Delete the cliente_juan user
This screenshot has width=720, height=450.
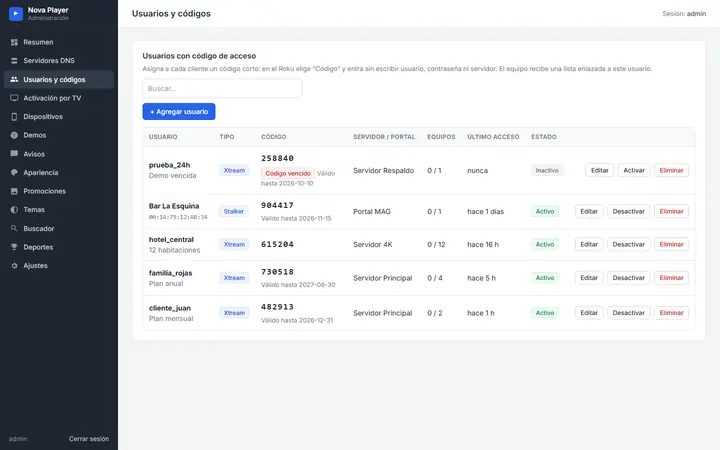coord(671,313)
